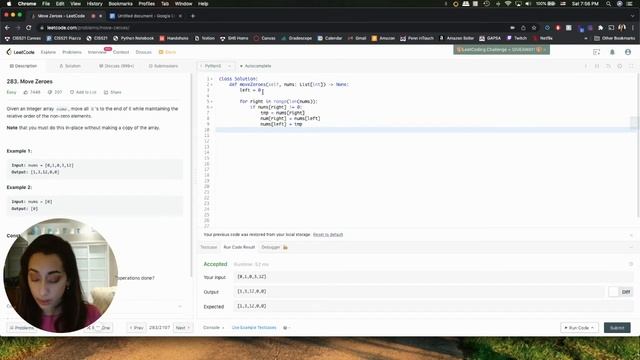Submit the solution with the Submit button
This screenshot has height=360, width=640.
617,328
